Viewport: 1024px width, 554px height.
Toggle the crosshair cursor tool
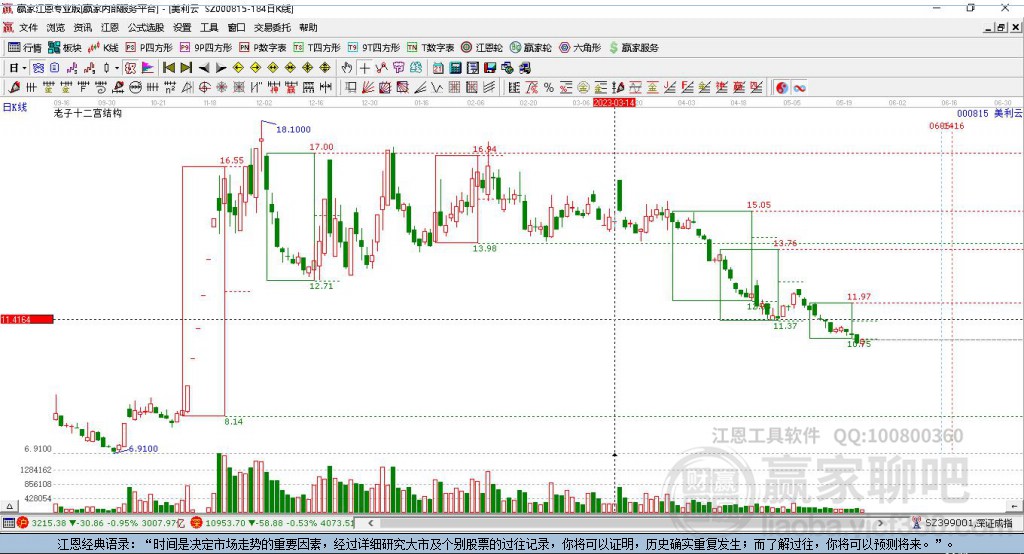pyautogui.click(x=365, y=68)
